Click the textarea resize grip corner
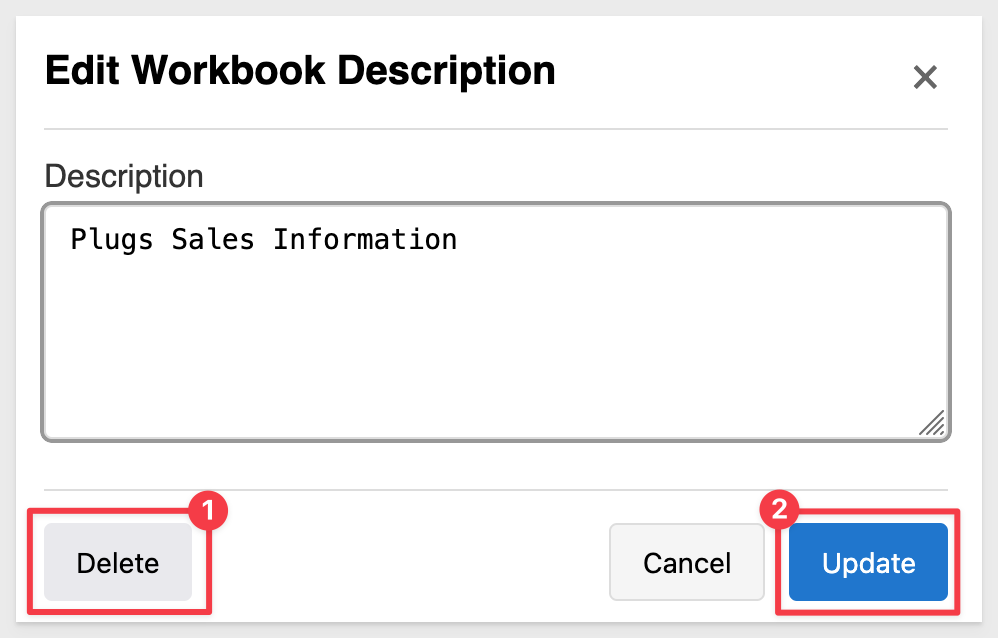 (x=932, y=423)
